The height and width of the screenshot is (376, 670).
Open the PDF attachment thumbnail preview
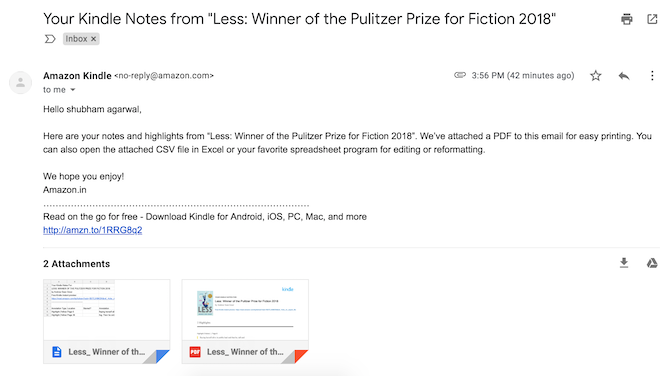tap(245, 310)
